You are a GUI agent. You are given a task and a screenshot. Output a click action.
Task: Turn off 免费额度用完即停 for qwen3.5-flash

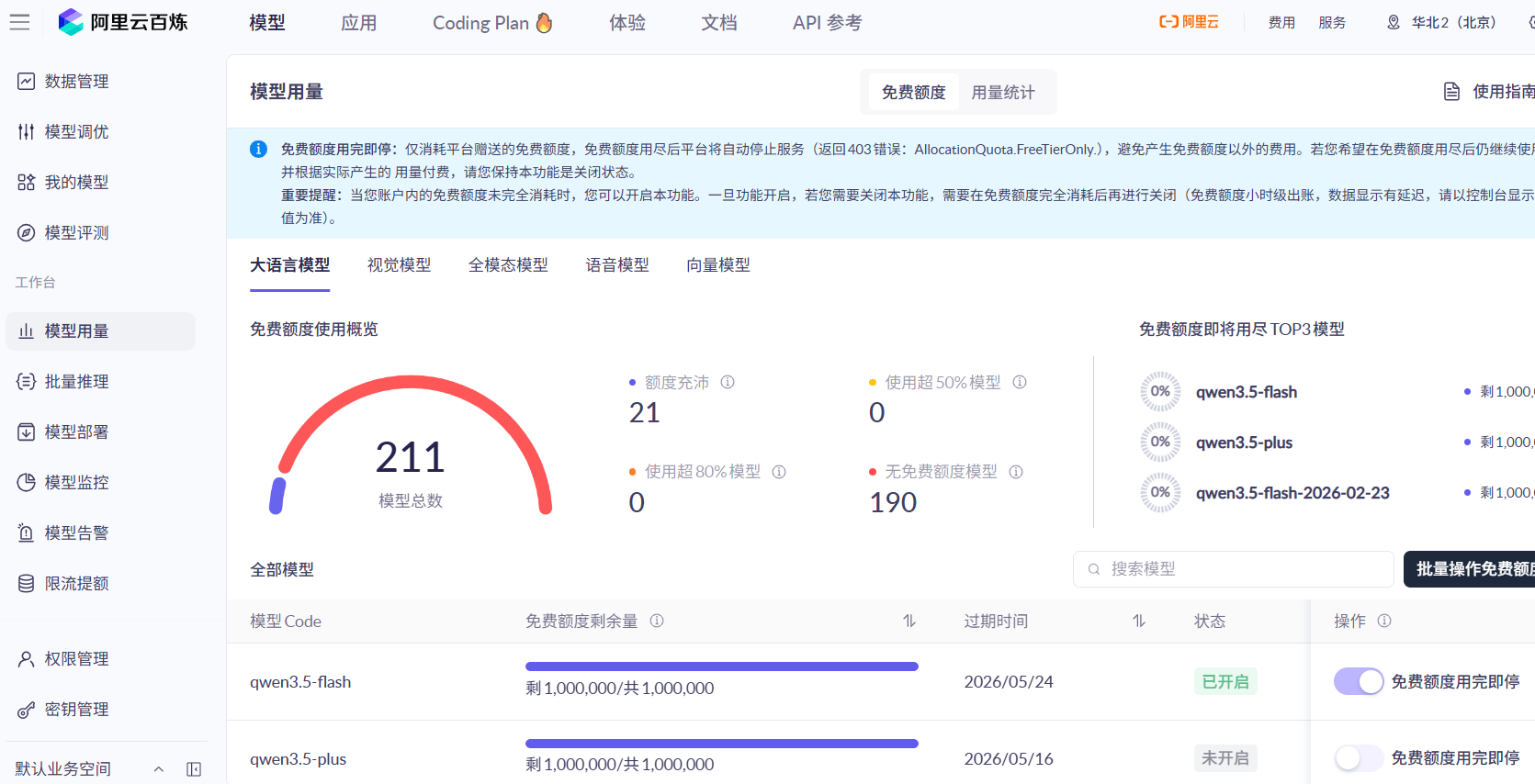(x=1359, y=681)
